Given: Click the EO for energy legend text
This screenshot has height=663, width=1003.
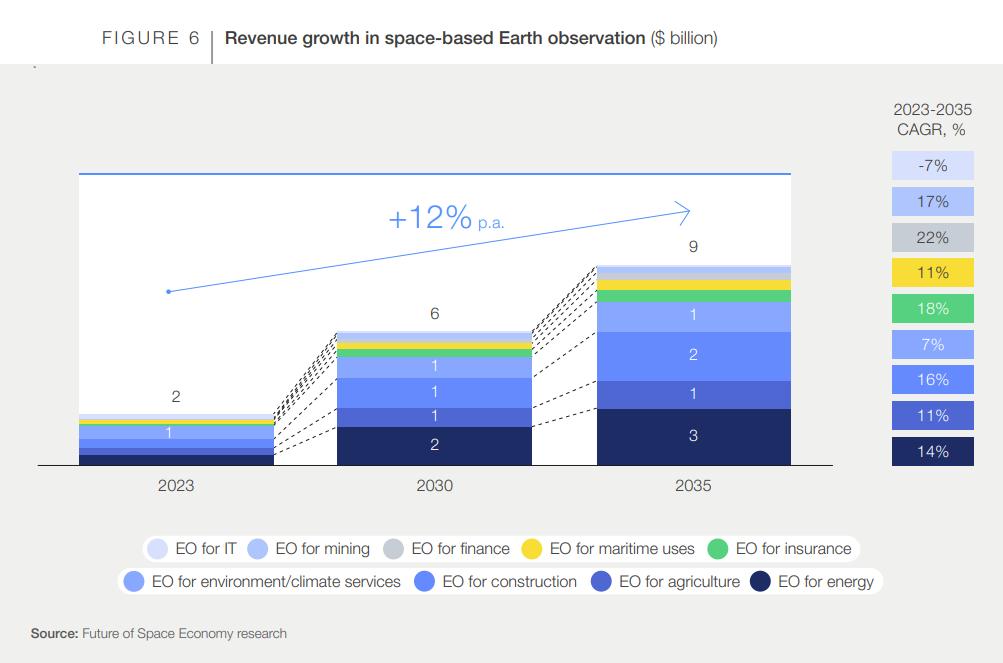Looking at the screenshot, I should [826, 582].
